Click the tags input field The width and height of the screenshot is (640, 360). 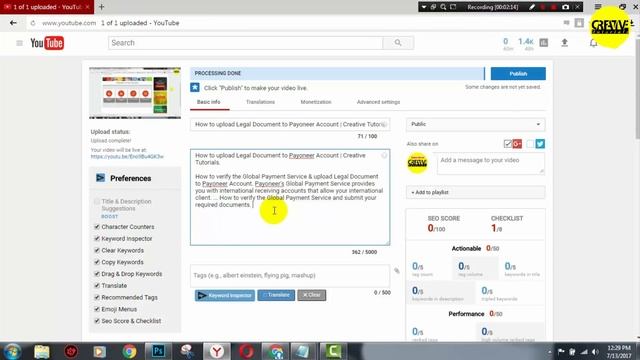(290, 276)
